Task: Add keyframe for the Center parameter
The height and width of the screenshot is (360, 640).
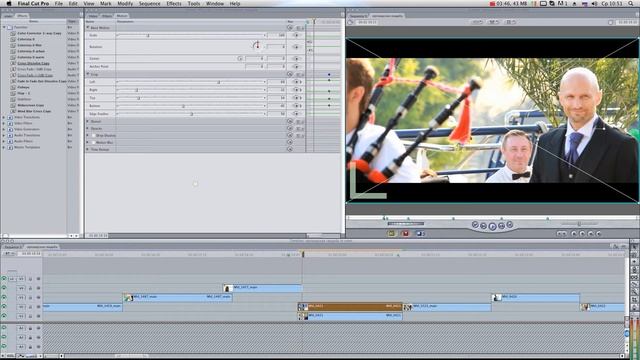Action: click(x=296, y=58)
